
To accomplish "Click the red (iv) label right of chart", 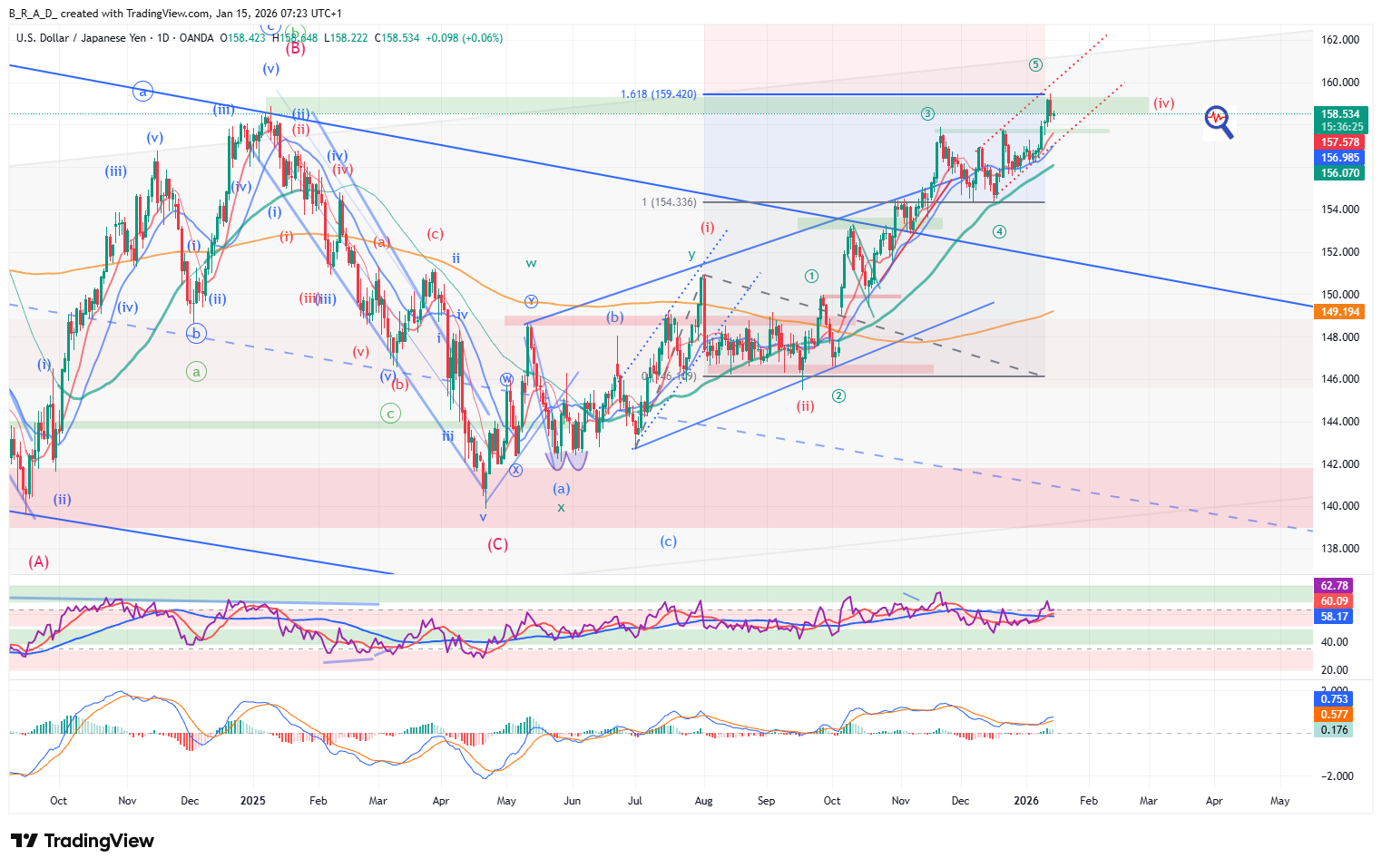I will [1163, 103].
